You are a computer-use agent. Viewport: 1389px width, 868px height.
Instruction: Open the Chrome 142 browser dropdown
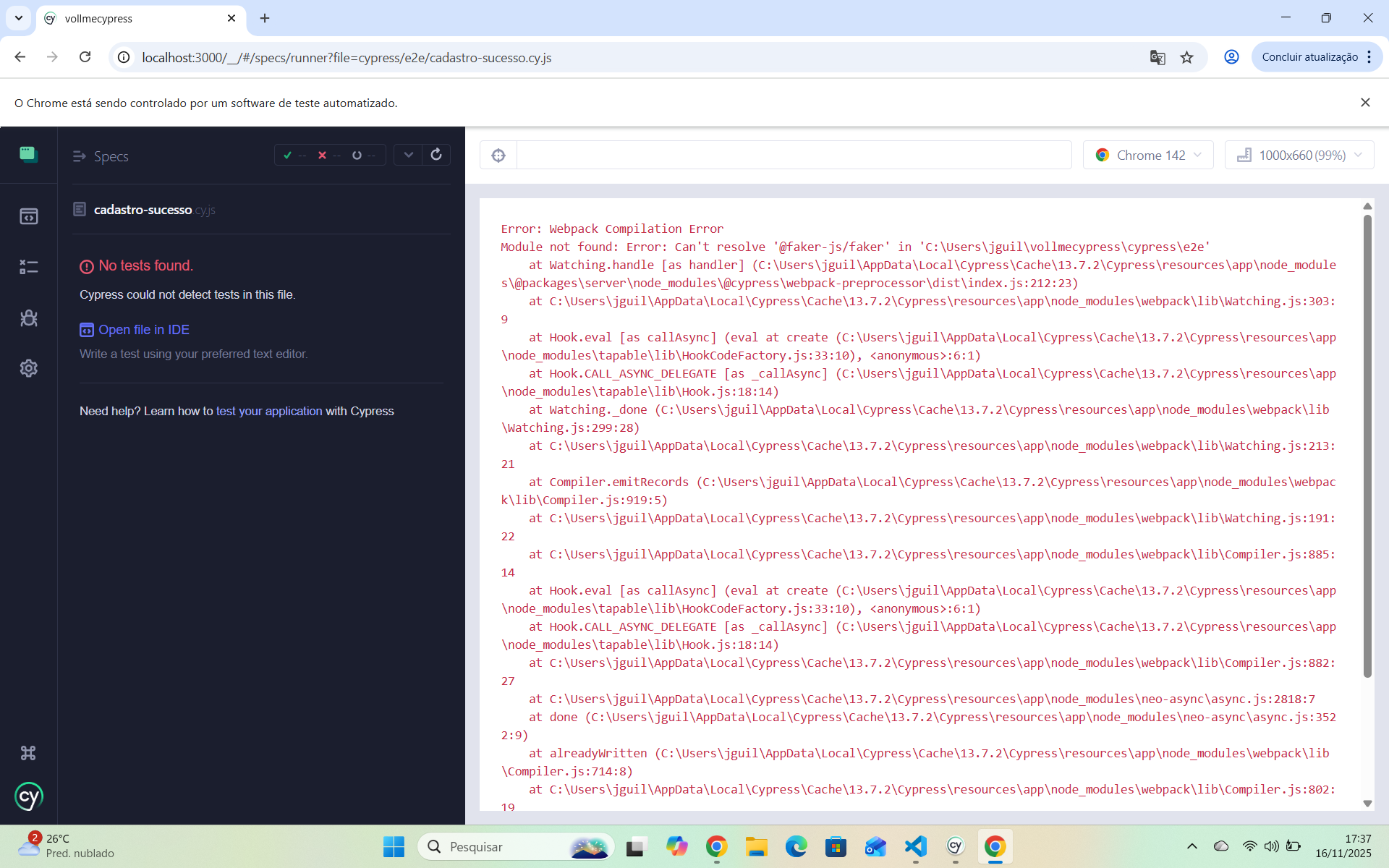[1148, 156]
